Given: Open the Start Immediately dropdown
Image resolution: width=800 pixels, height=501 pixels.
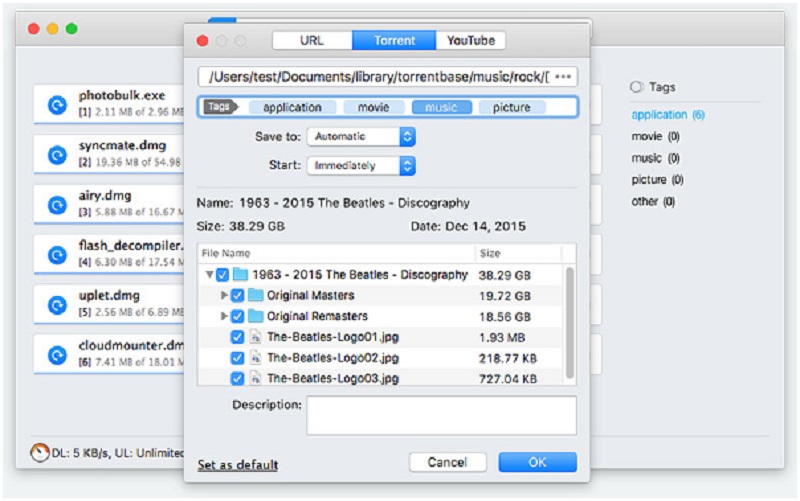Looking at the screenshot, I should click(x=360, y=165).
